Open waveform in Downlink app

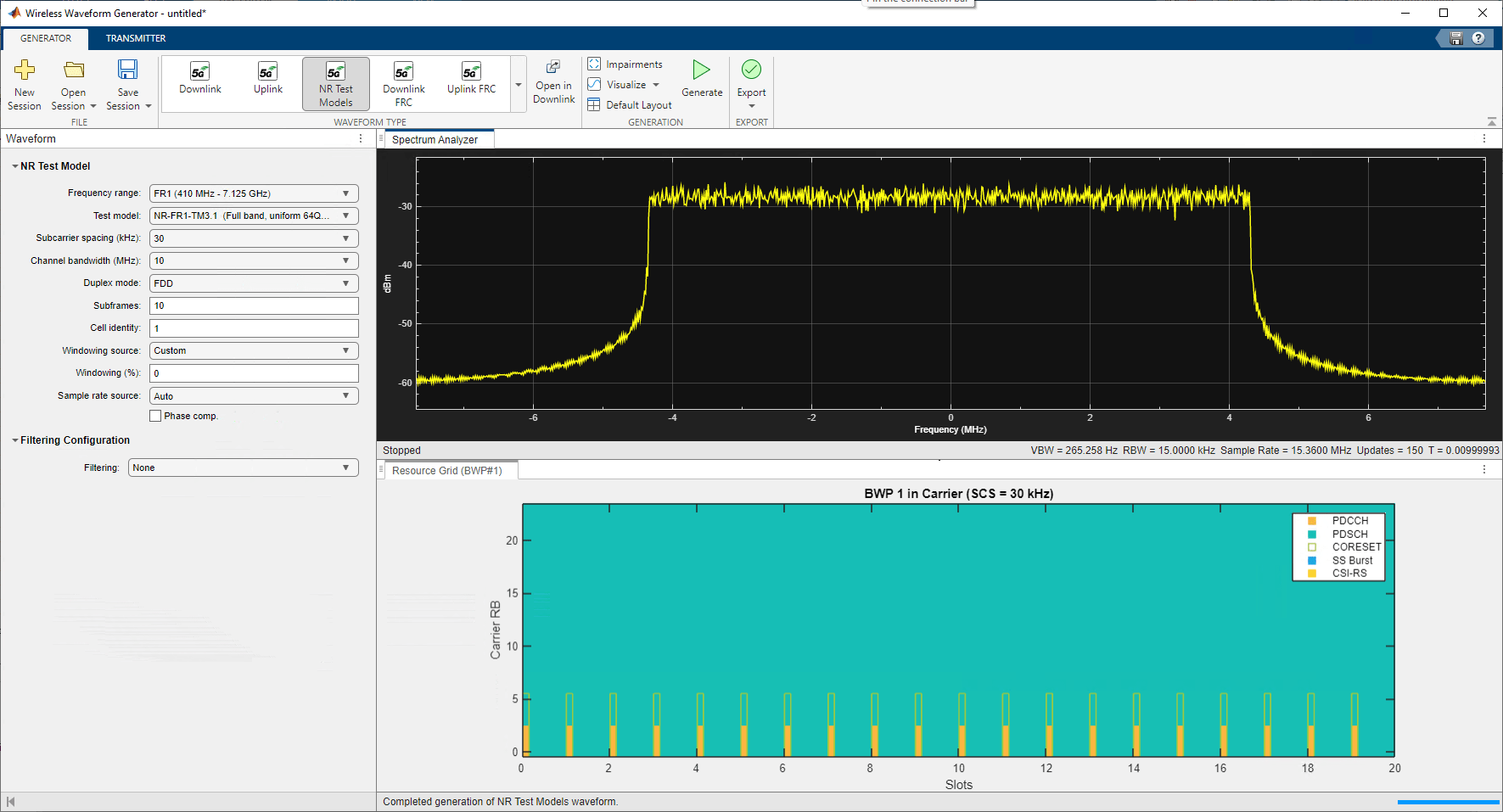coord(553,83)
